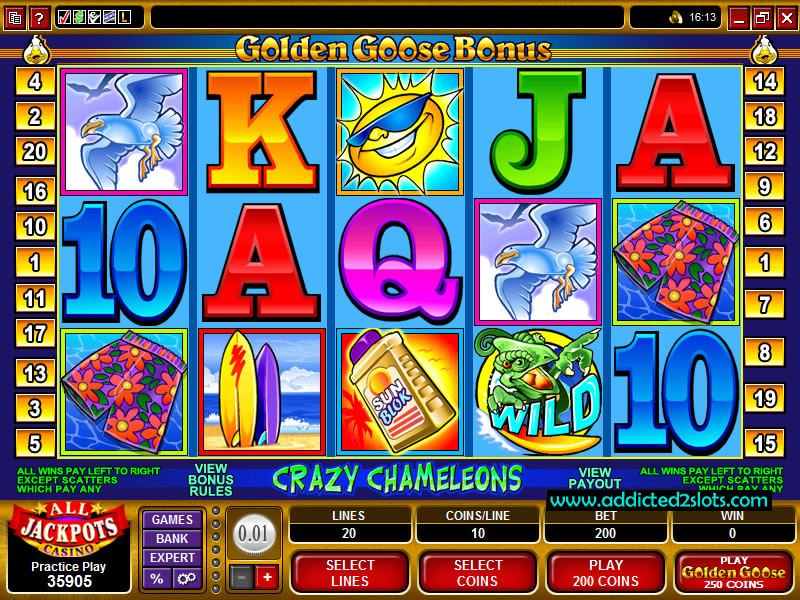Open the Games menu

[172, 519]
